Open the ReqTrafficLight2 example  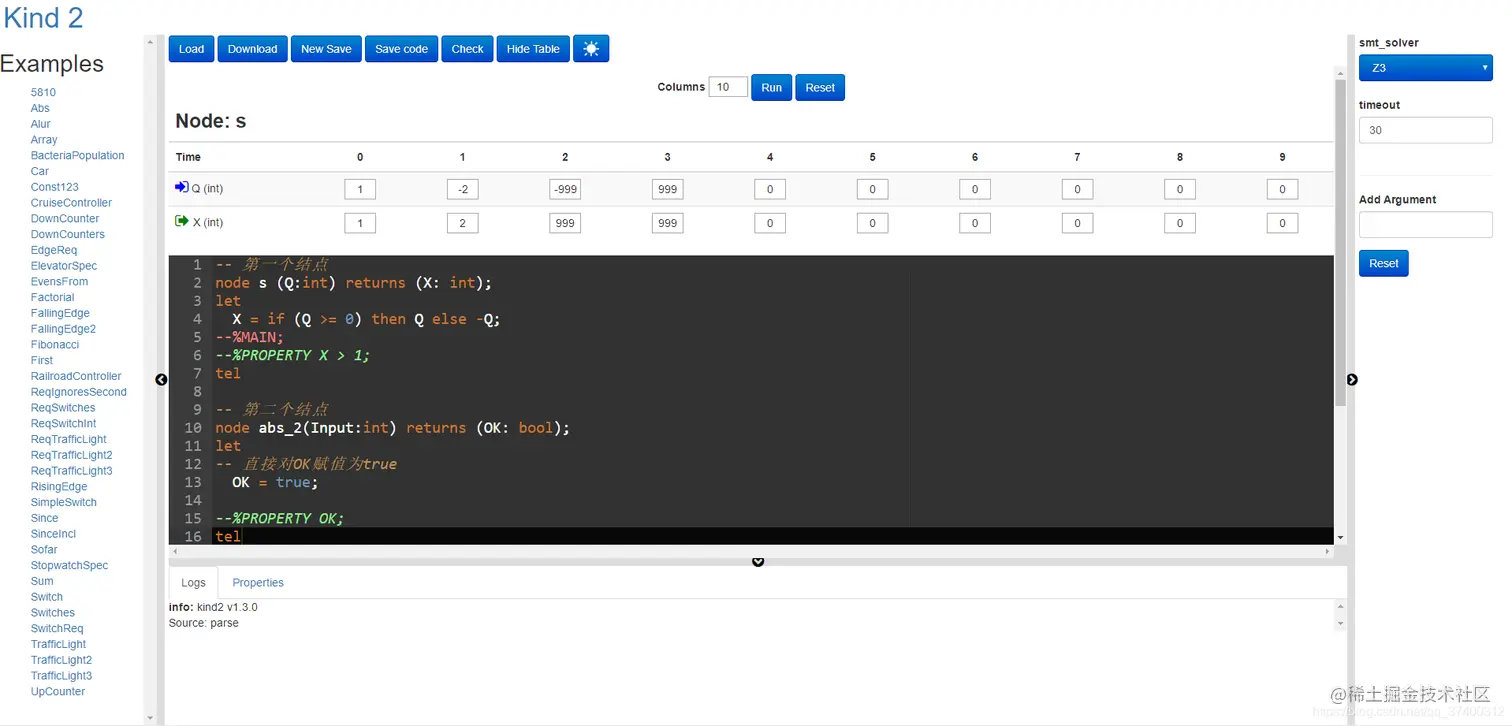click(72, 455)
